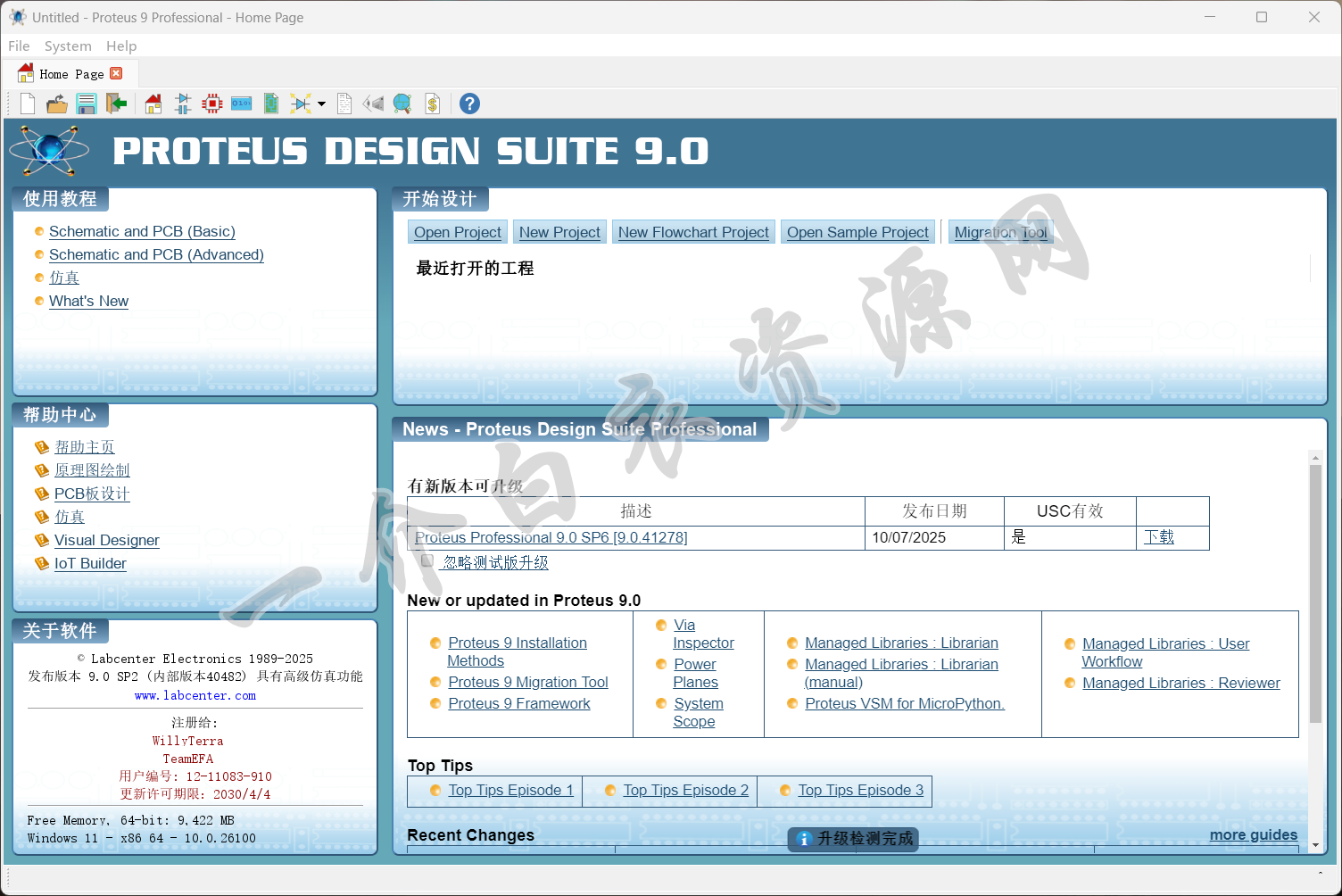Tick the 忽略测试版升级 checkbox
This screenshot has height=896, width=1342.
(427, 561)
